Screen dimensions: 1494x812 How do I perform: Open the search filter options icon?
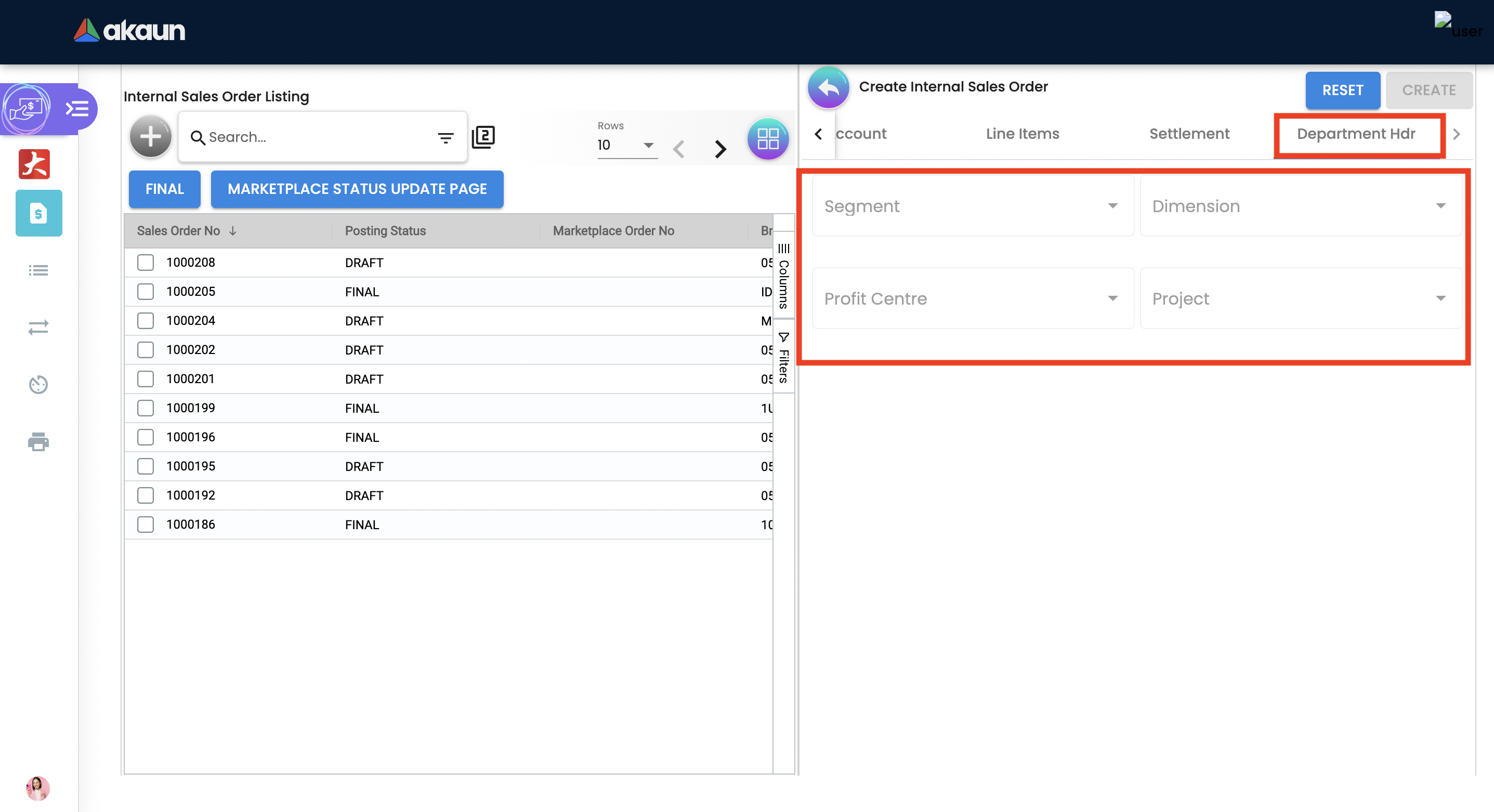[x=445, y=138]
